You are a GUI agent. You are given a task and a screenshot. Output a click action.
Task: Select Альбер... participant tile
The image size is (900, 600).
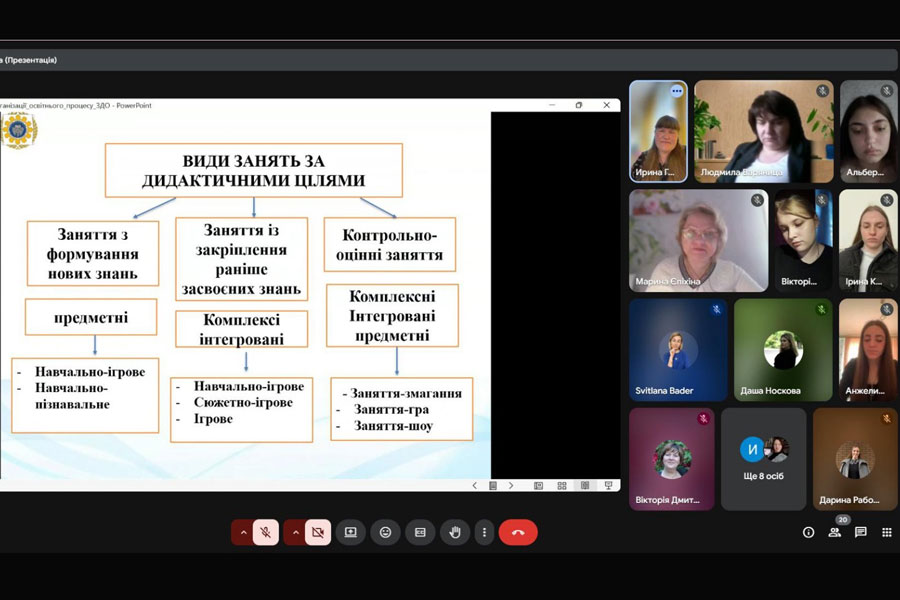[869, 131]
